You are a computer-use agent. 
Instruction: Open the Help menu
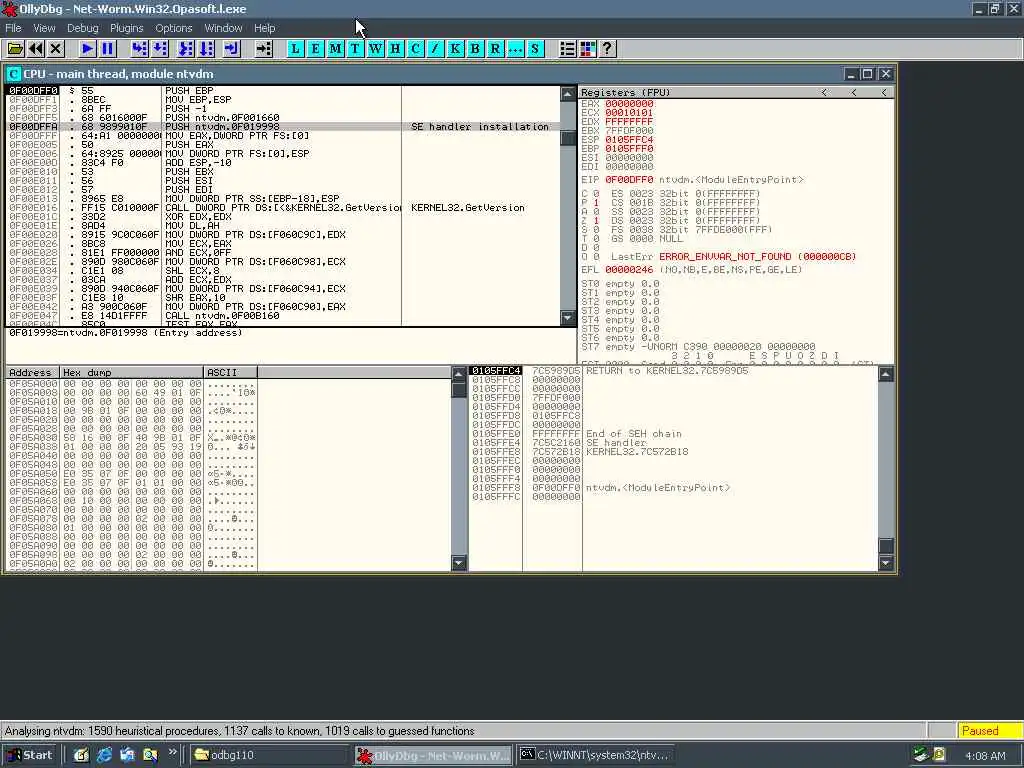[x=264, y=28]
